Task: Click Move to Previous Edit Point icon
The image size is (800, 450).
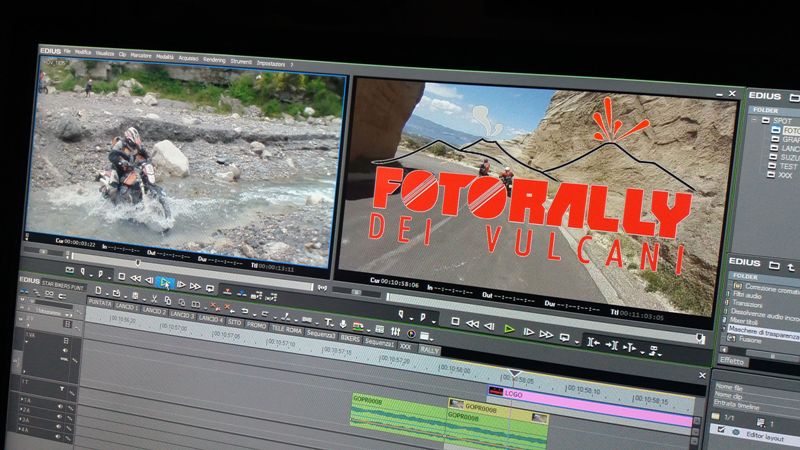Action: tap(593, 342)
